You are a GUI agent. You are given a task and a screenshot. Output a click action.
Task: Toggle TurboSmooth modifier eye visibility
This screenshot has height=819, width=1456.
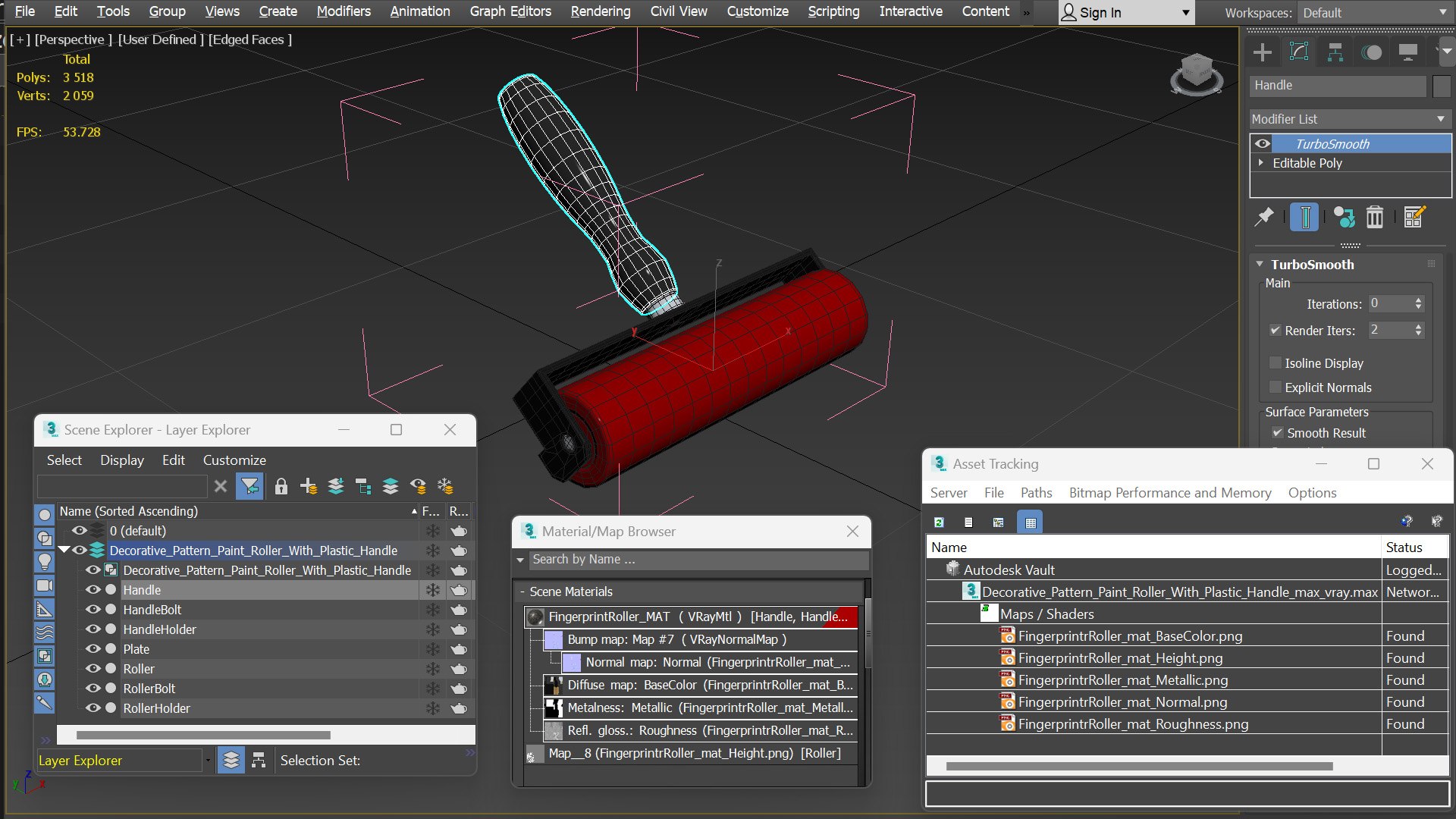coord(1263,144)
